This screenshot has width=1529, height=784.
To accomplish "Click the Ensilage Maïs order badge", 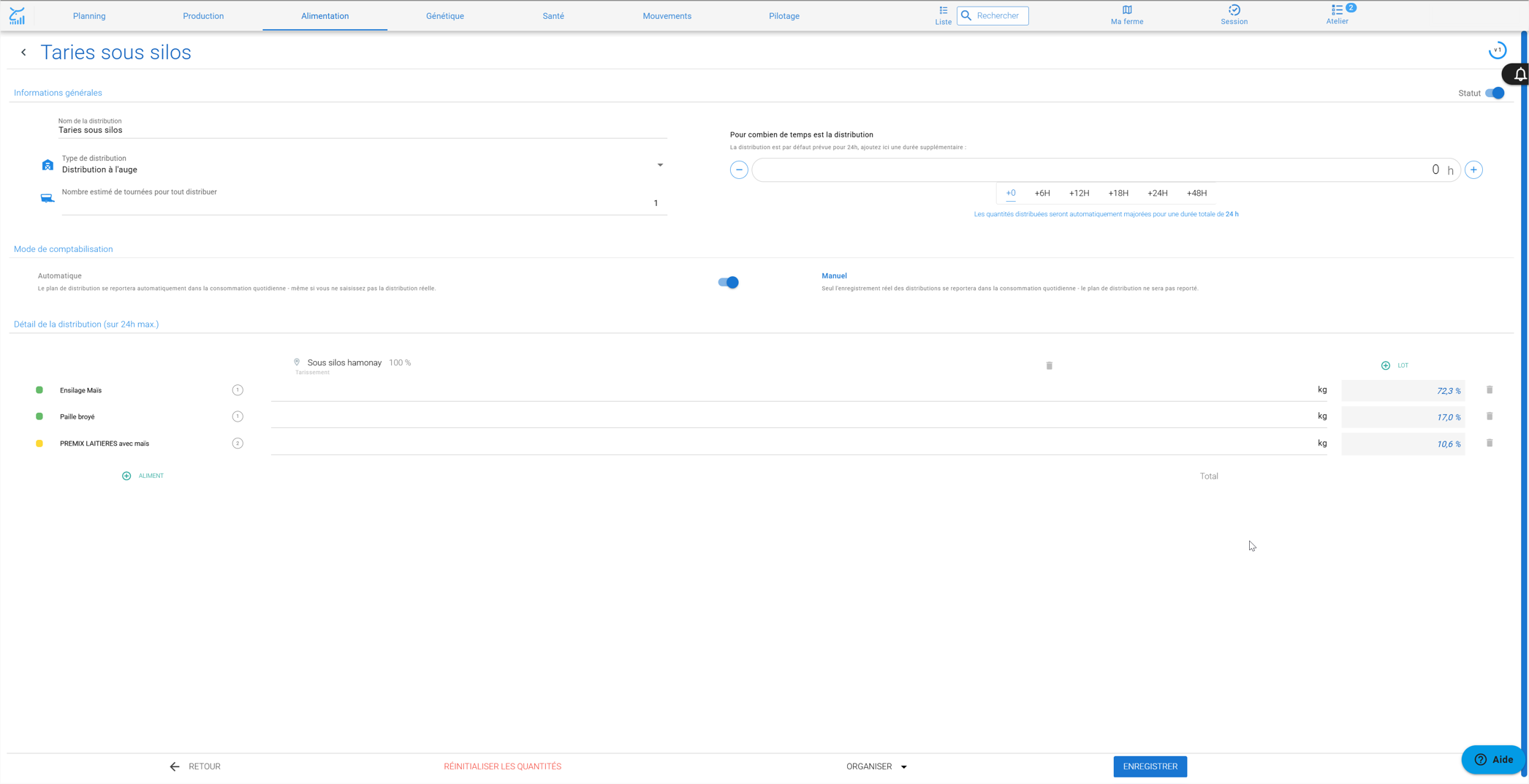I will pos(238,390).
